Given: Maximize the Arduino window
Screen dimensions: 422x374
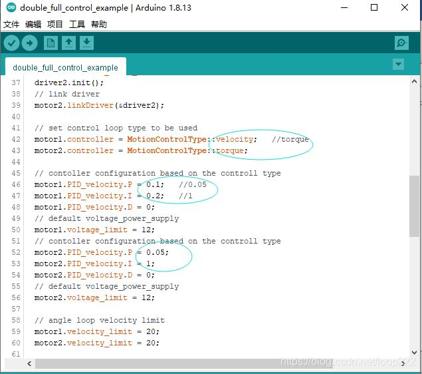Looking at the screenshot, I should coord(374,7).
